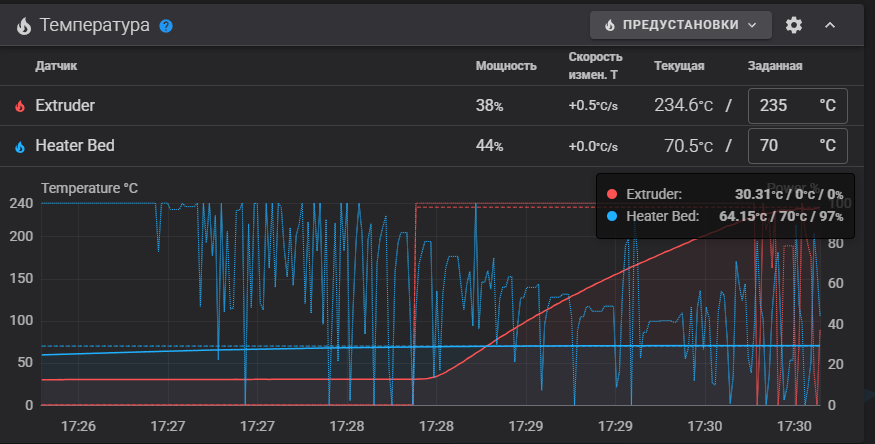Select the Extruder sensor name
Viewport: 875px width, 444px height.
65,105
